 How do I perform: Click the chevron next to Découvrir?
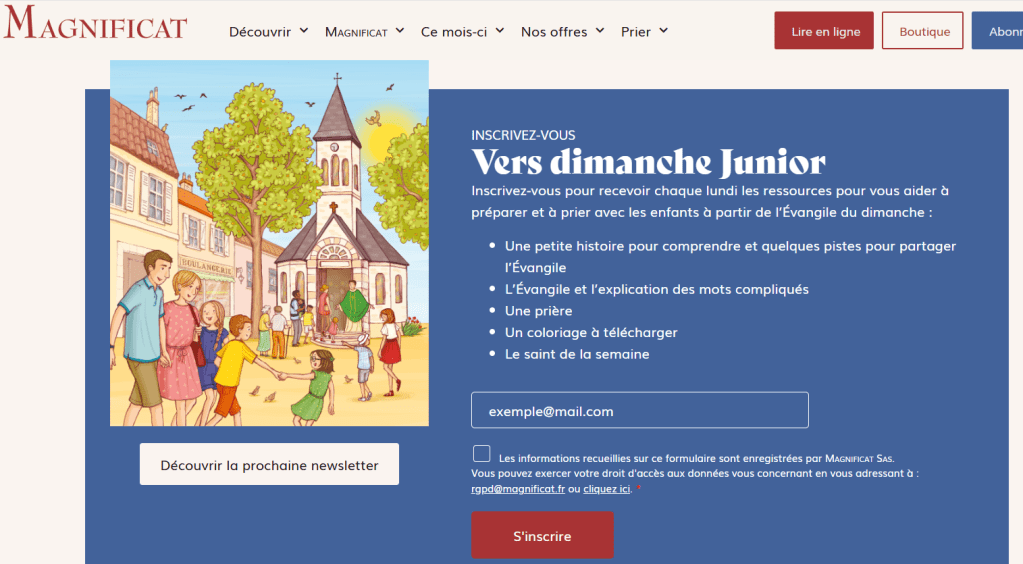304,31
